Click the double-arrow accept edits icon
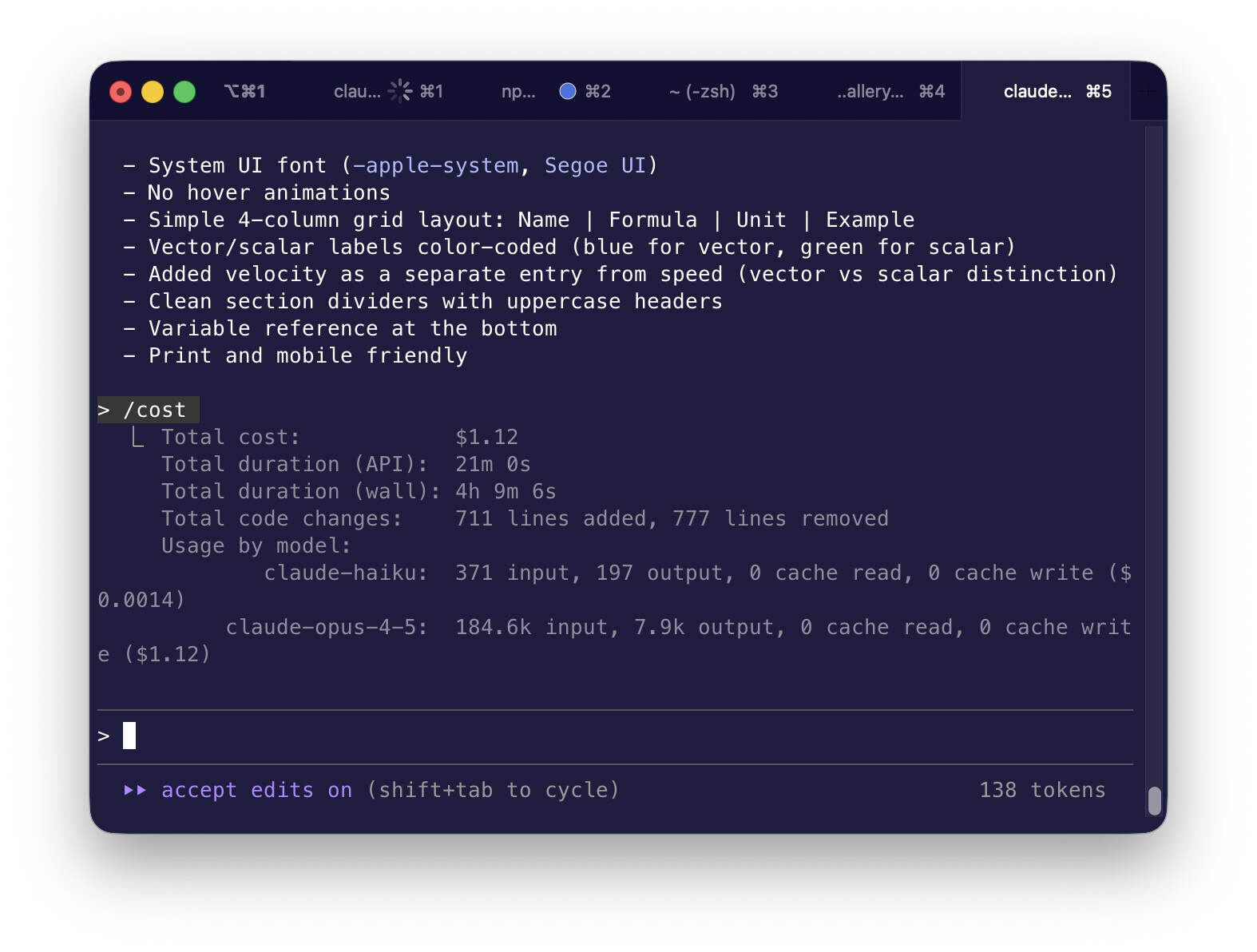Viewport: 1257px width, 952px height. point(135,791)
